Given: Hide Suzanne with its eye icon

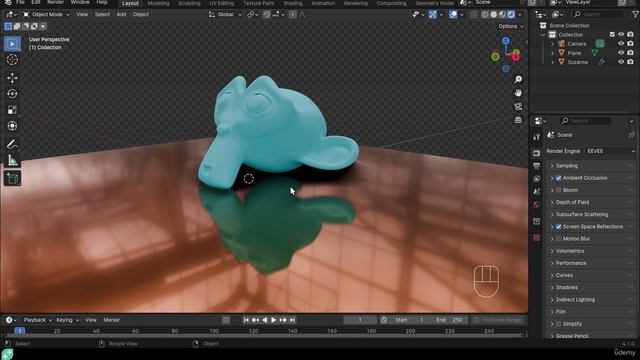Looking at the screenshot, I should click(x=621, y=62).
